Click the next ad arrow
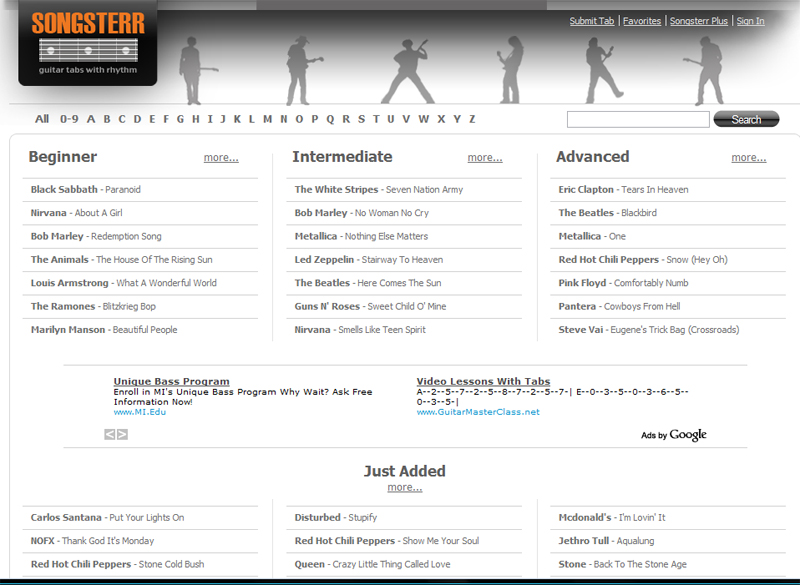This screenshot has height=585, width=800. tap(122, 435)
